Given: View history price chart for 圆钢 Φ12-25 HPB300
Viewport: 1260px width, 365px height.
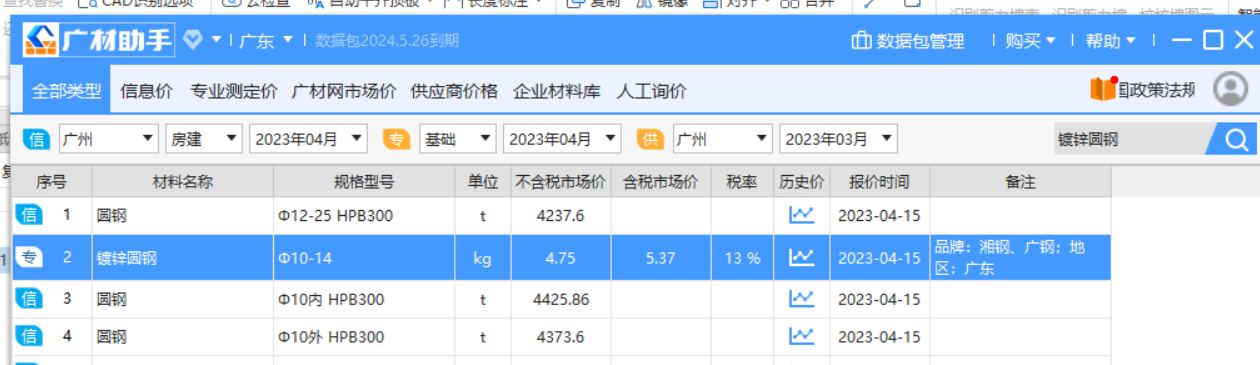Looking at the screenshot, I should coord(801,215).
